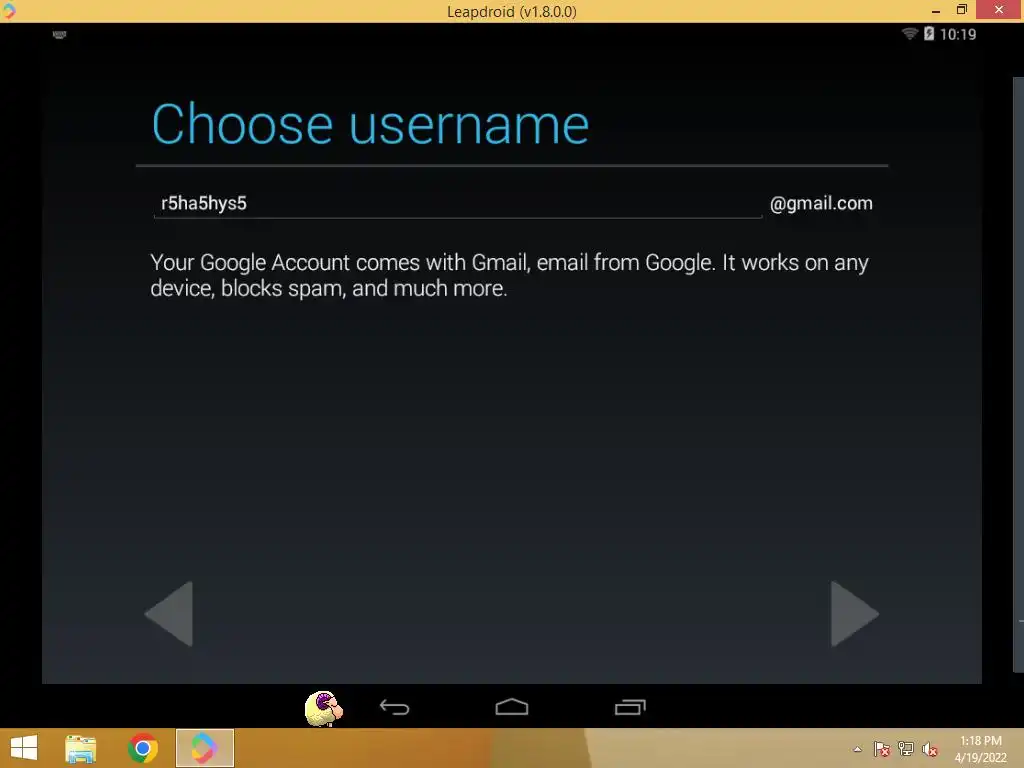Tap the Android home navigation icon
The height and width of the screenshot is (768, 1024).
(x=511, y=707)
